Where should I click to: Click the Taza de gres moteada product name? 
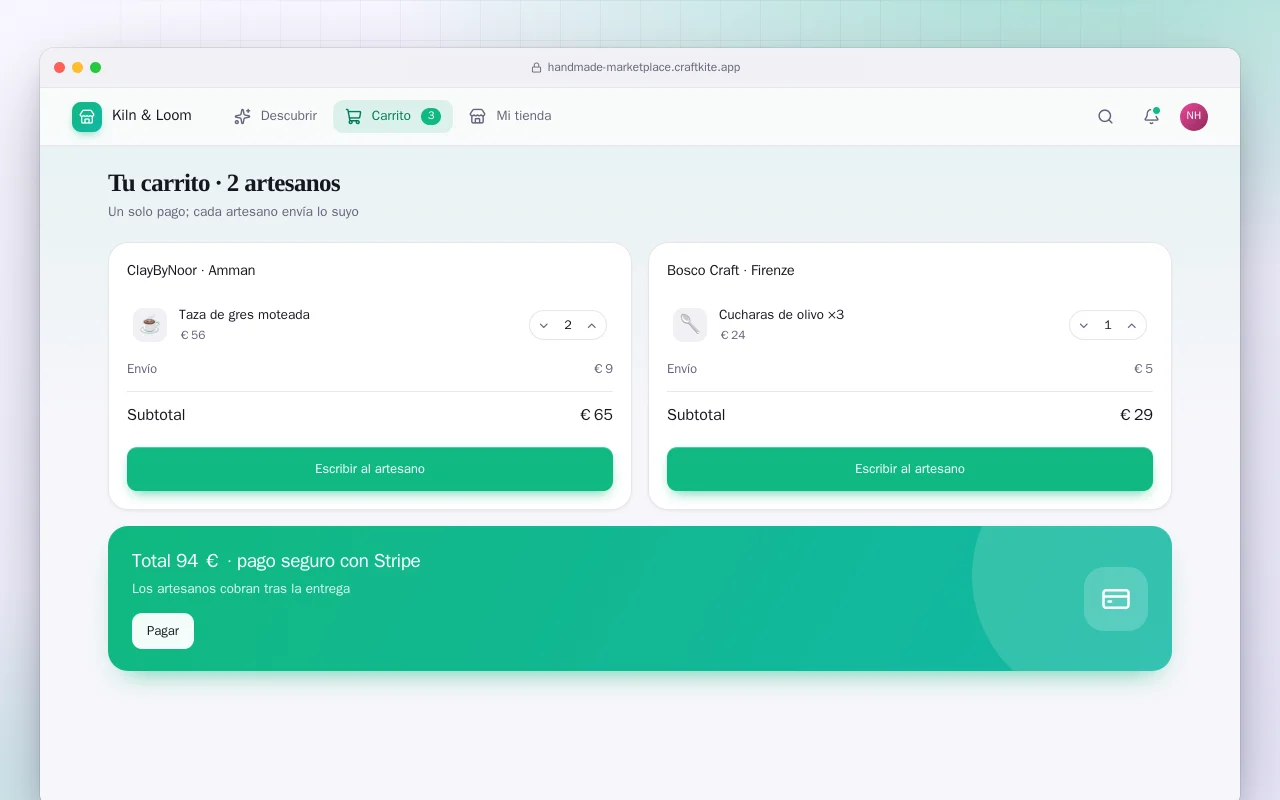244,314
